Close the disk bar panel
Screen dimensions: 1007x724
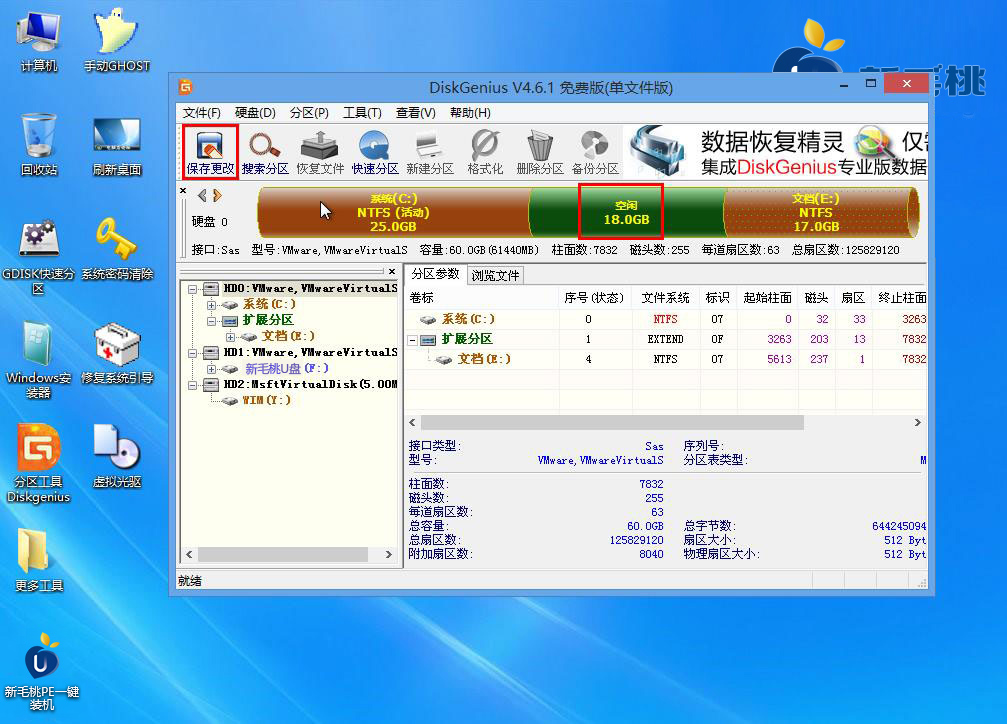click(183, 191)
